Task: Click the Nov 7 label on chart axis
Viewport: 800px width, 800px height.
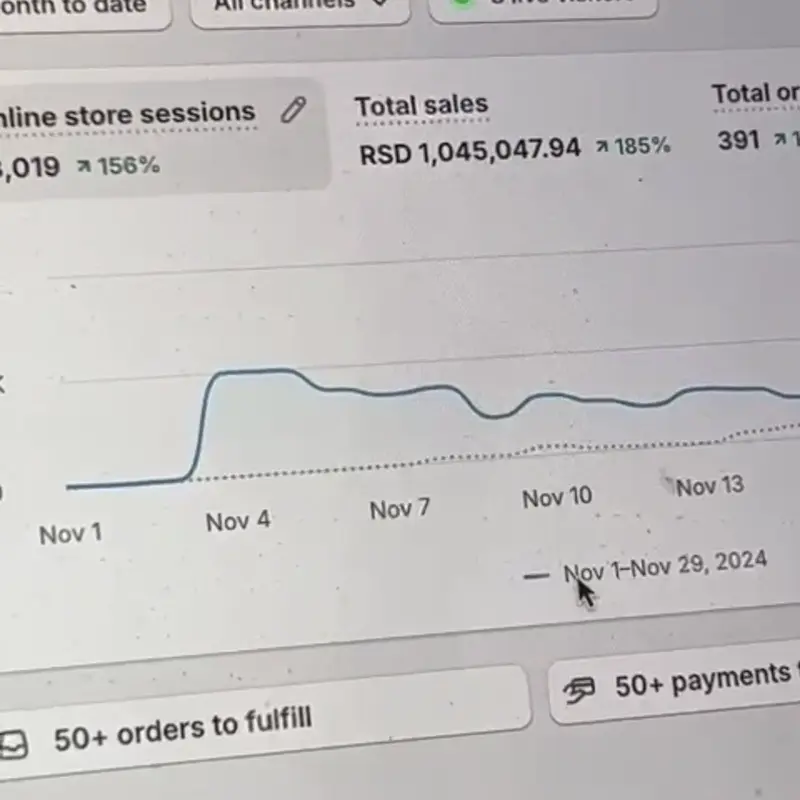Action: tap(399, 509)
